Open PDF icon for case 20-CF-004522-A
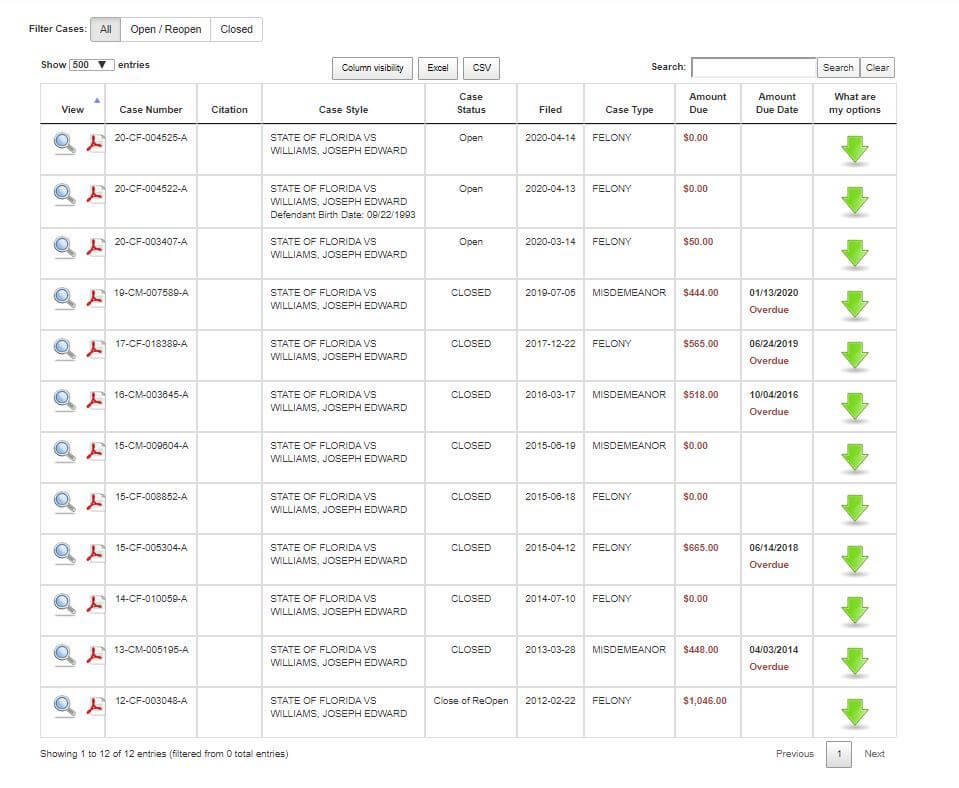Screen dimensions: 959x788 coord(95,194)
